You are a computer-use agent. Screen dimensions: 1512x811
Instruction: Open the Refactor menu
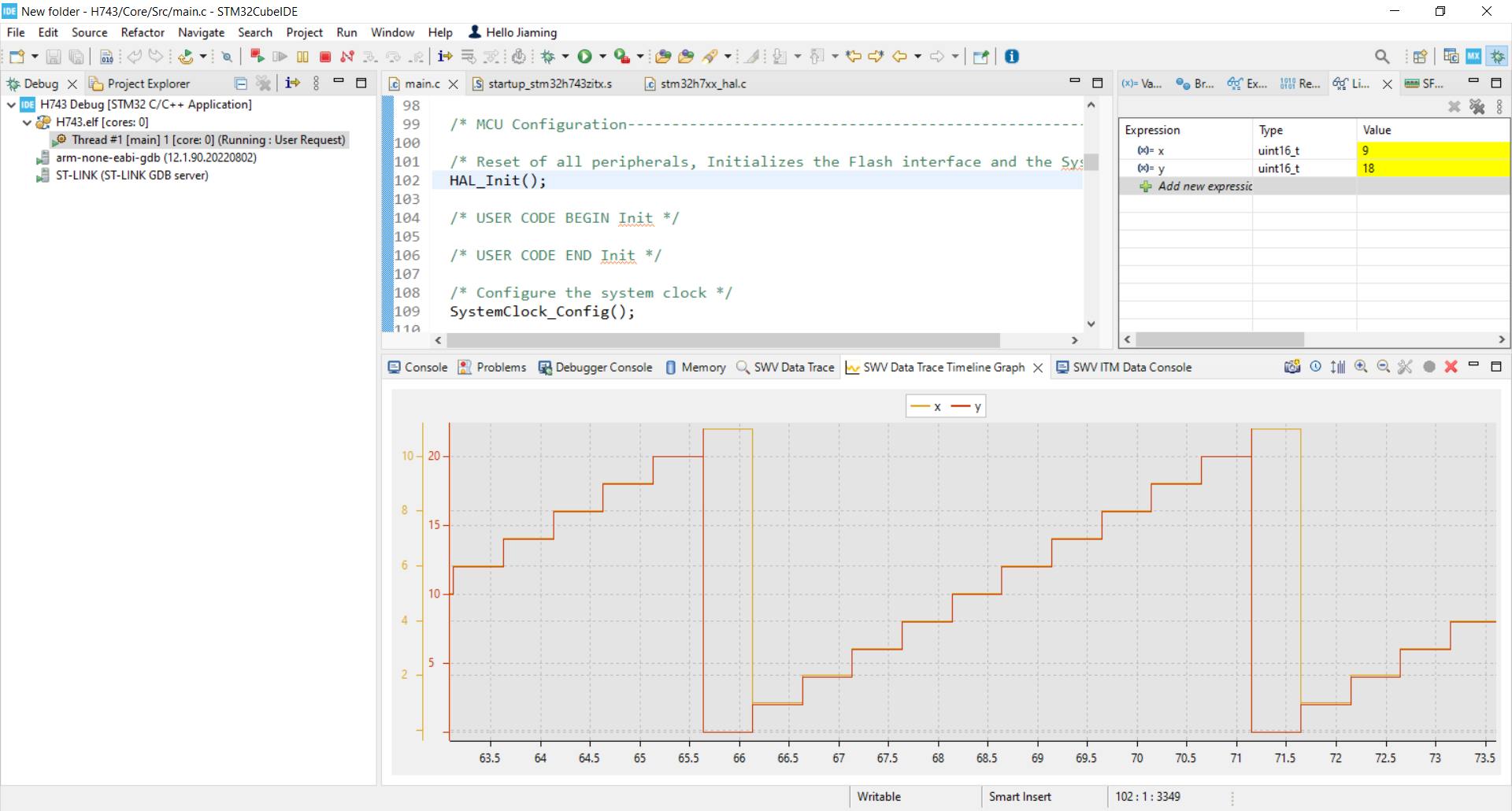click(x=142, y=32)
